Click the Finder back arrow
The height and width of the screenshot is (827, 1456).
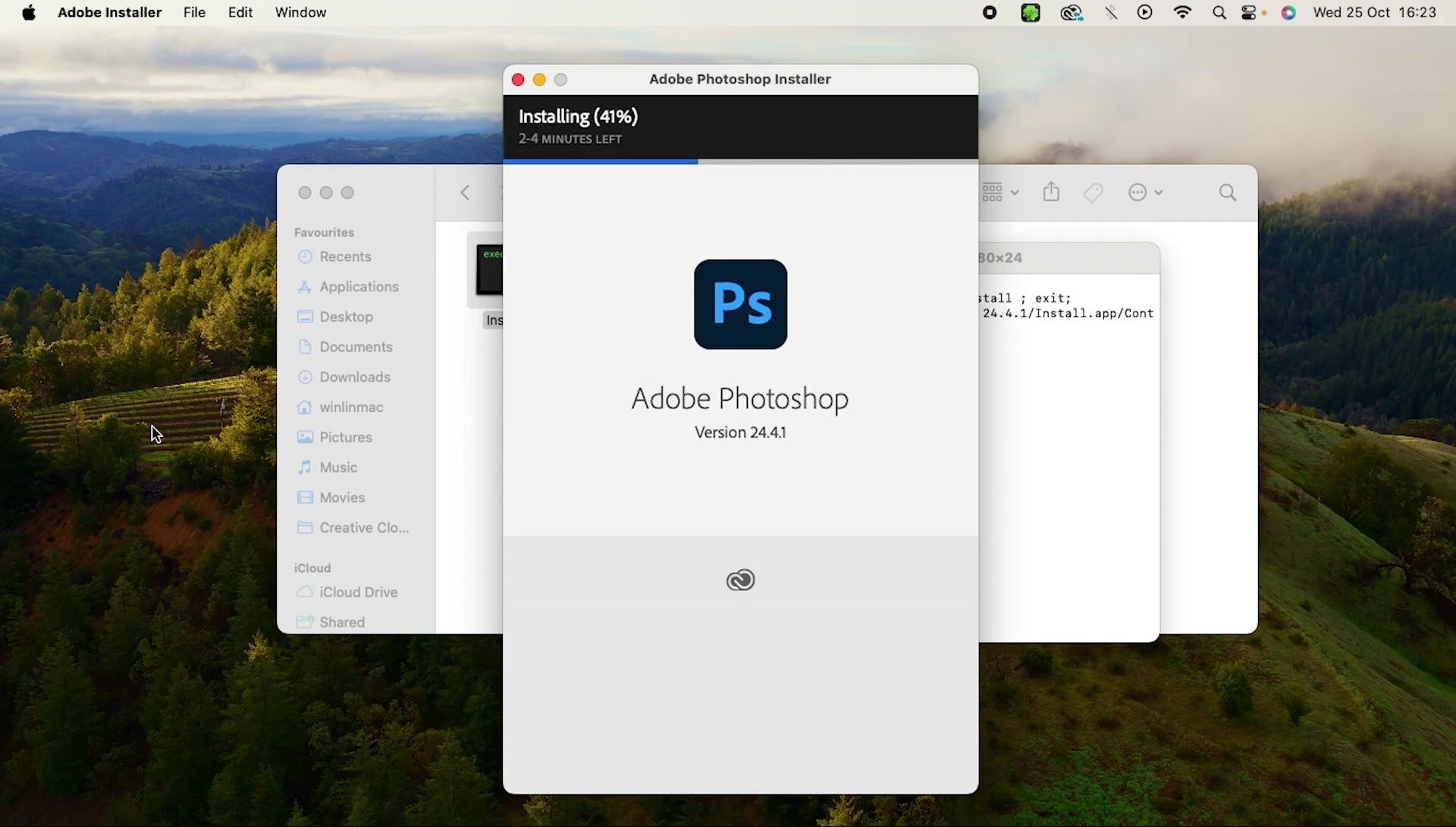[x=465, y=193]
